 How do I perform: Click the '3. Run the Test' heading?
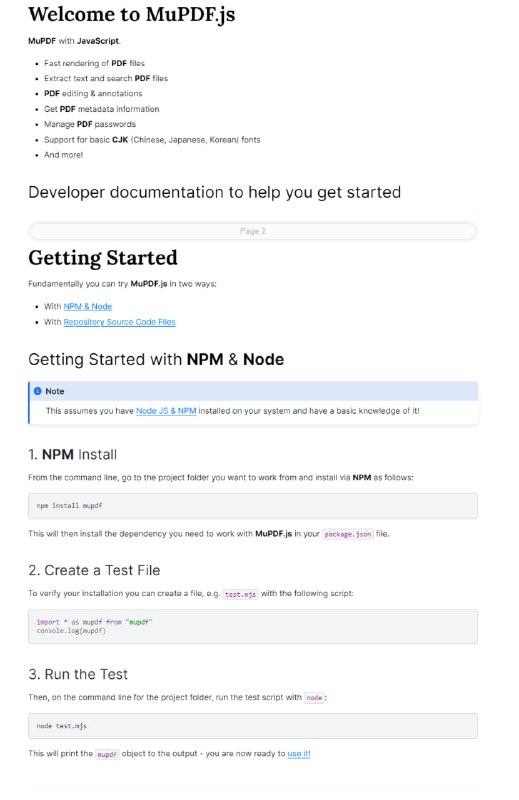(x=78, y=674)
